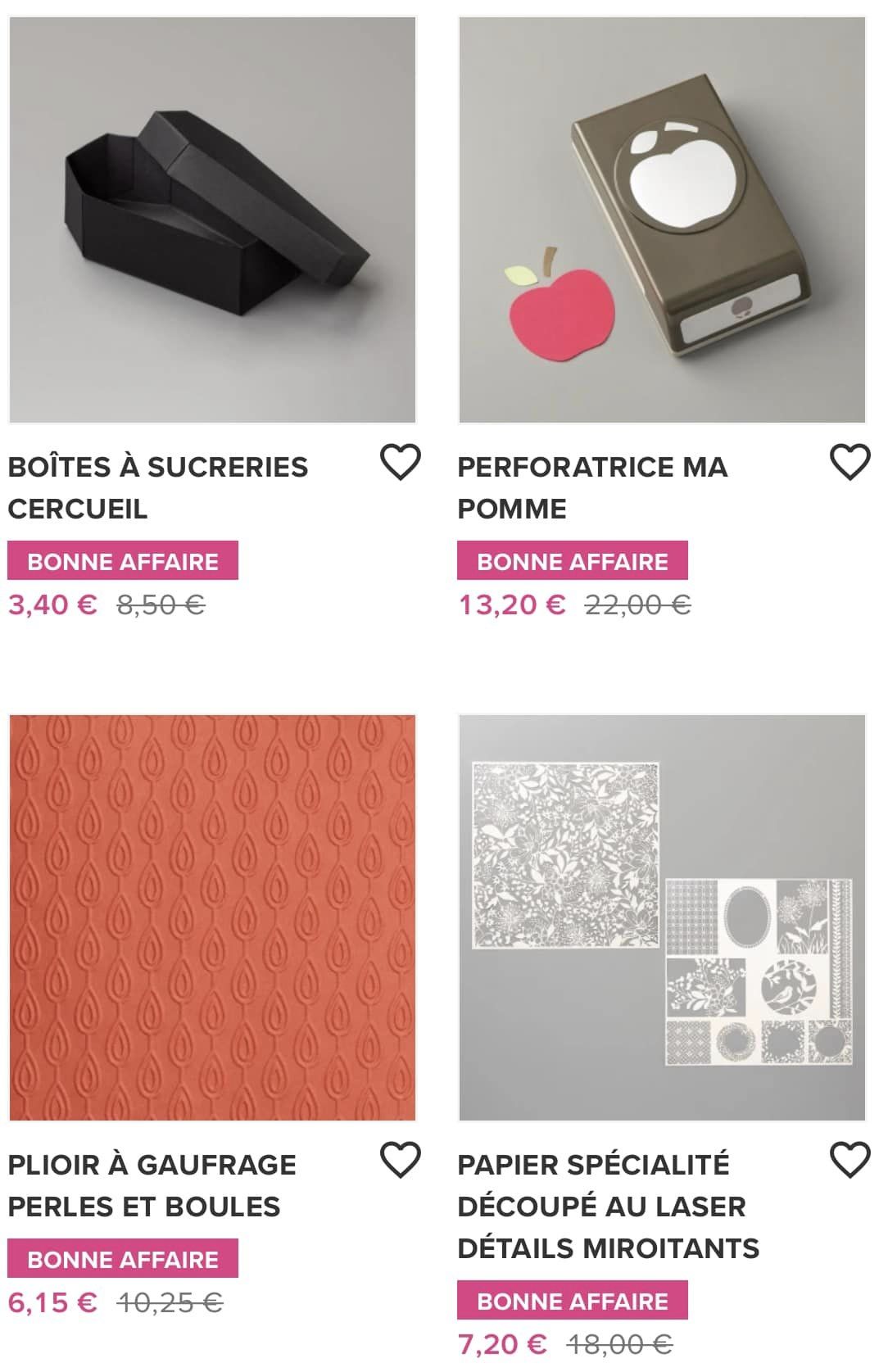The width and height of the screenshot is (879, 1372).
Task: Open Perforatrice Ma Pomme product title
Action: 592,487
